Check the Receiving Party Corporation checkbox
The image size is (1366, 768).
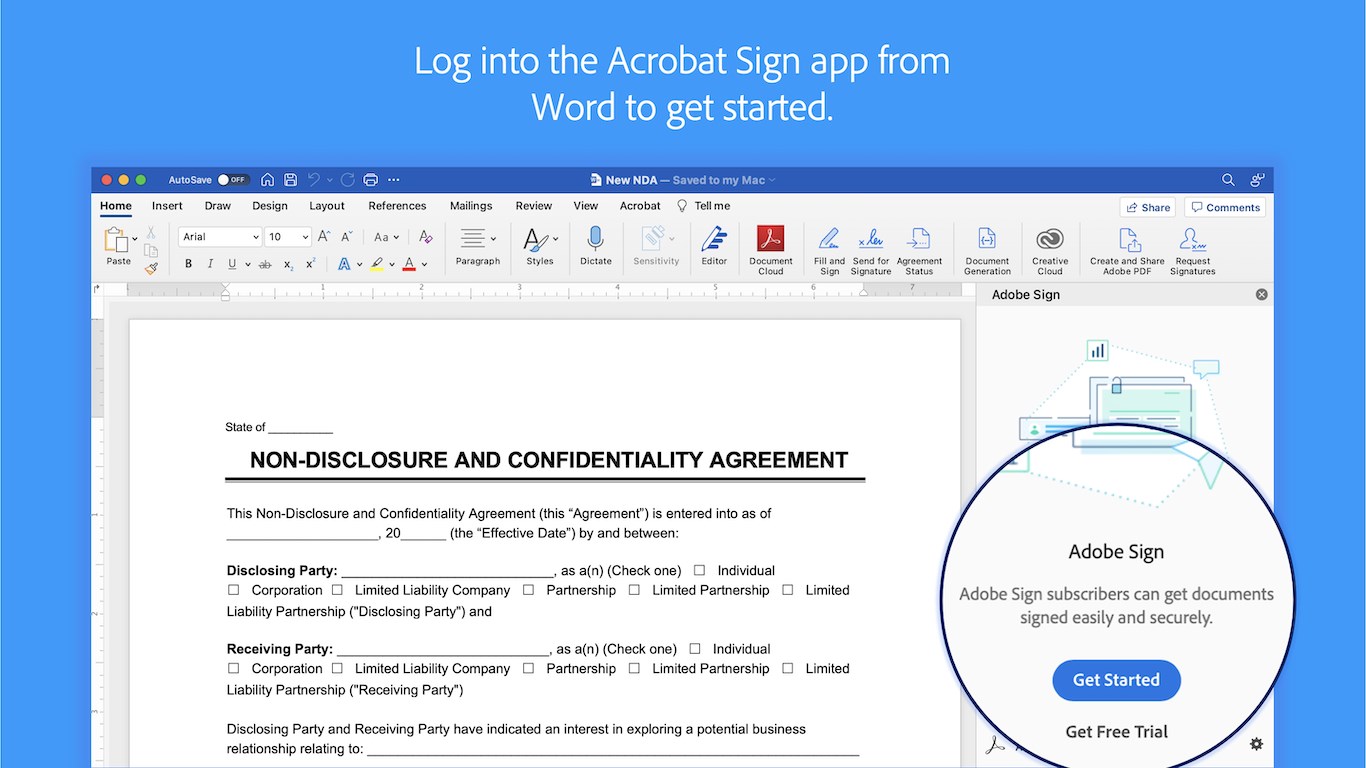(x=234, y=668)
